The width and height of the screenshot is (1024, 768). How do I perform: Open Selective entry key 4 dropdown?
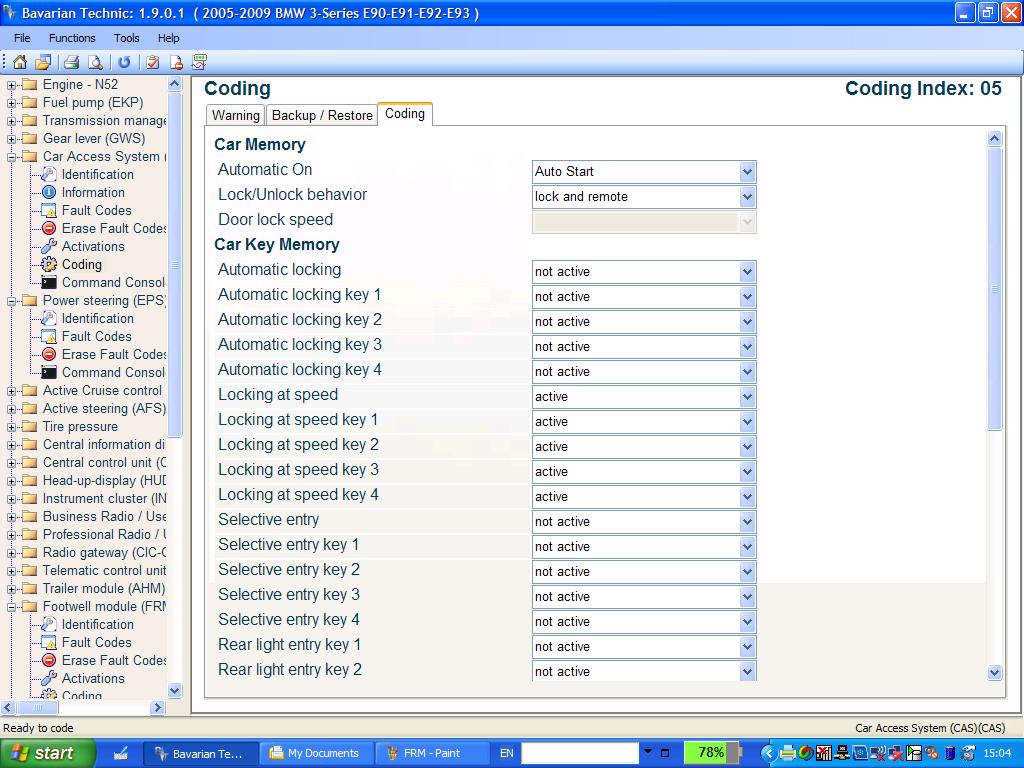coord(748,622)
